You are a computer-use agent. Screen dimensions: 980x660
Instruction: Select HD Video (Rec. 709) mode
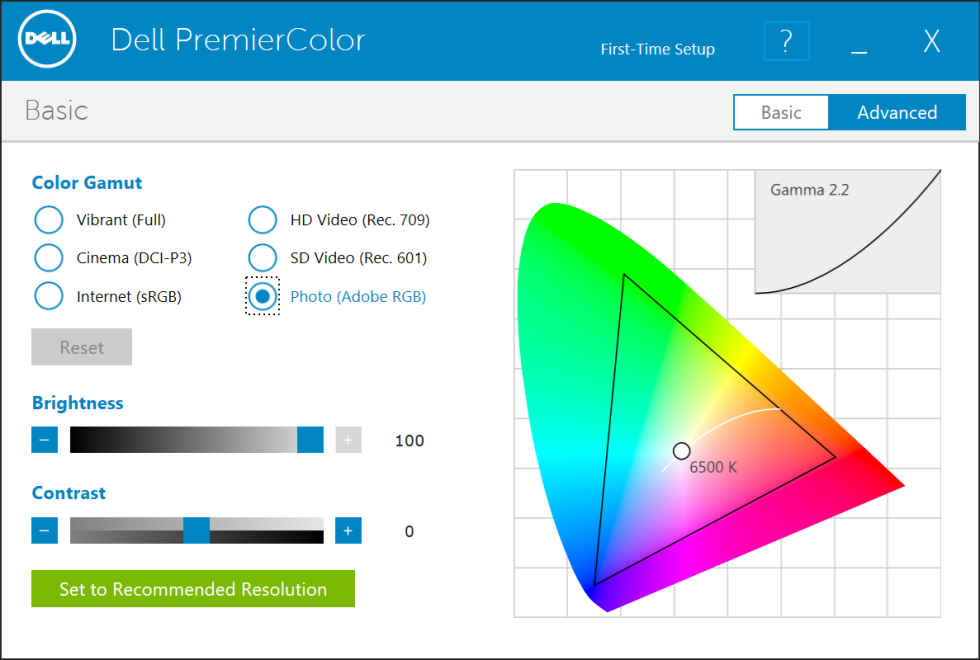262,219
